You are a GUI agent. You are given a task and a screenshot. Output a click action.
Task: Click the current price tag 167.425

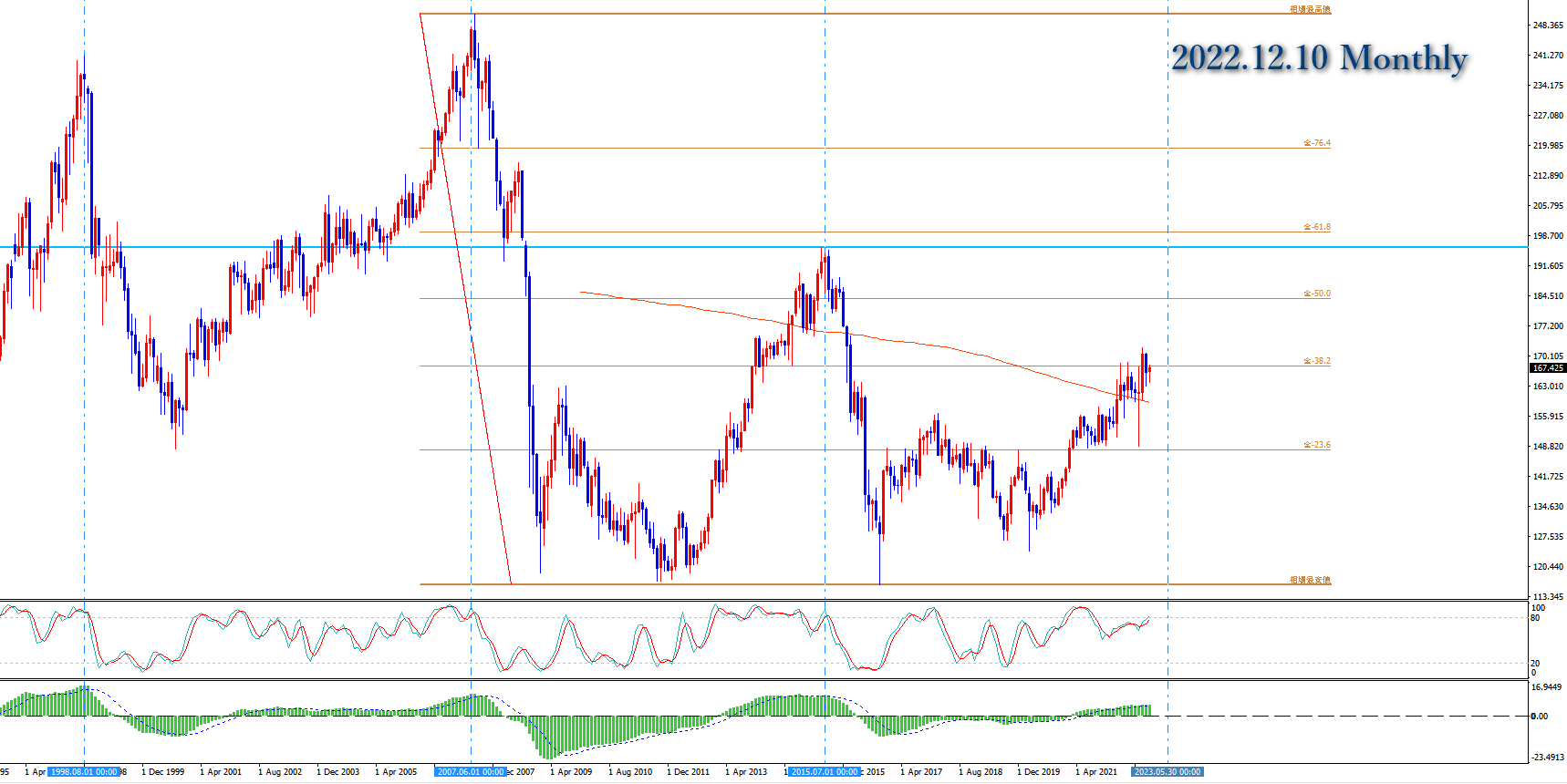tap(1547, 368)
